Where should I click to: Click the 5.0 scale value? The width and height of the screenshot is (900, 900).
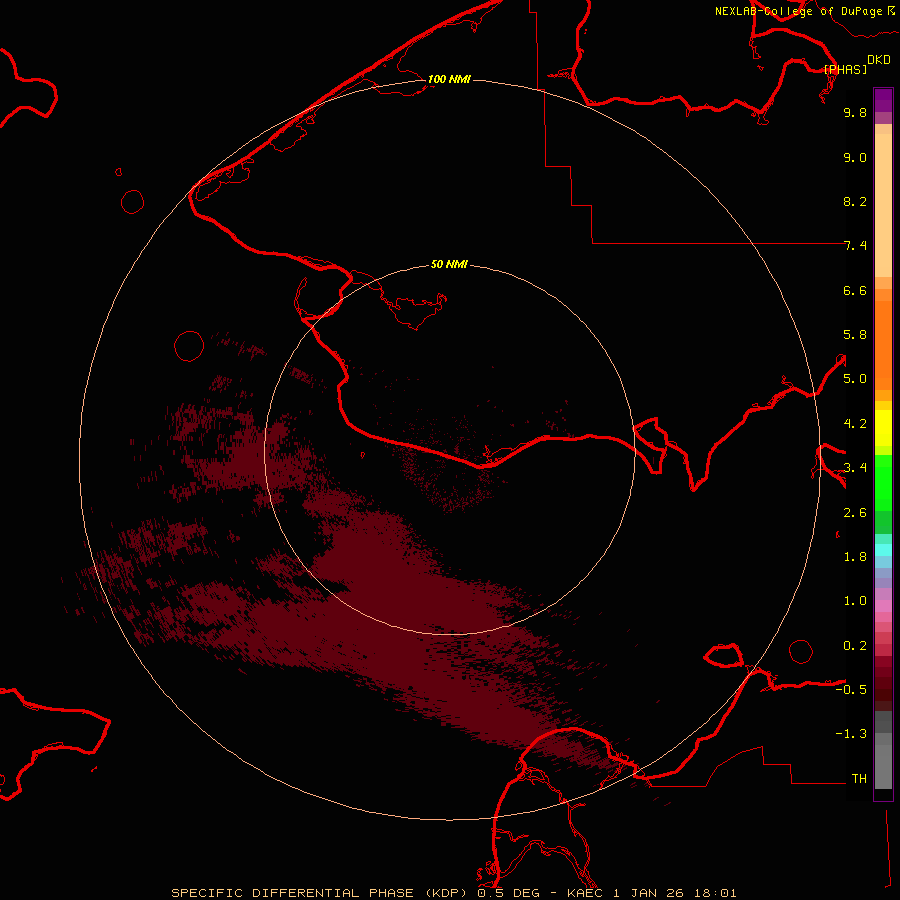[x=855, y=379]
